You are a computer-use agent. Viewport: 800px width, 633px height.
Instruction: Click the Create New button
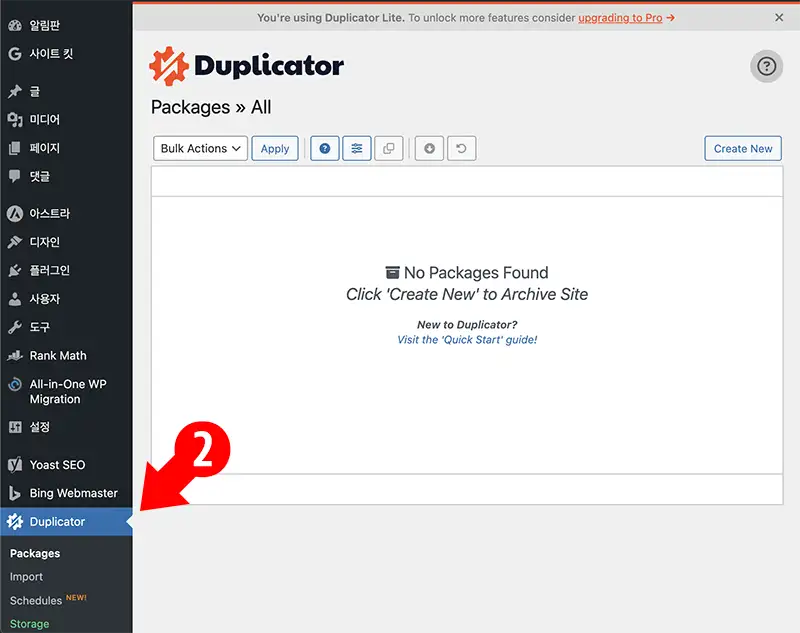743,148
